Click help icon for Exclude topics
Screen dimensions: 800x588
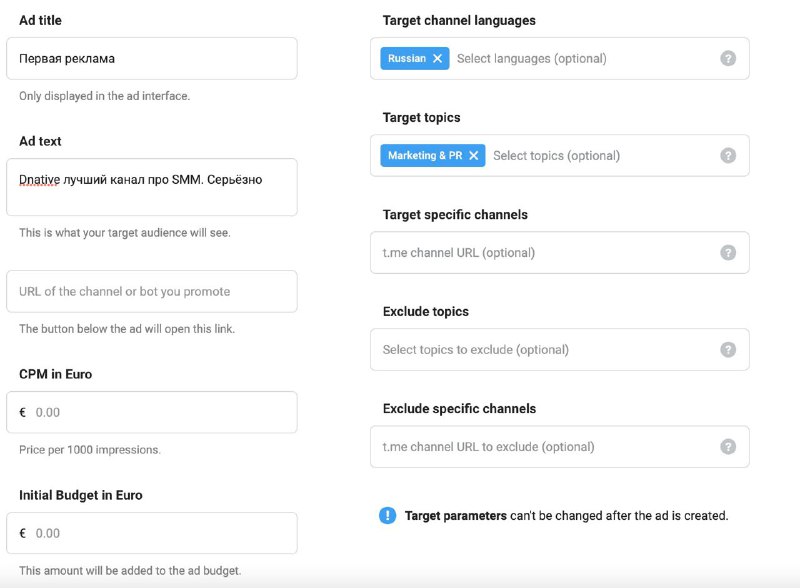point(728,349)
